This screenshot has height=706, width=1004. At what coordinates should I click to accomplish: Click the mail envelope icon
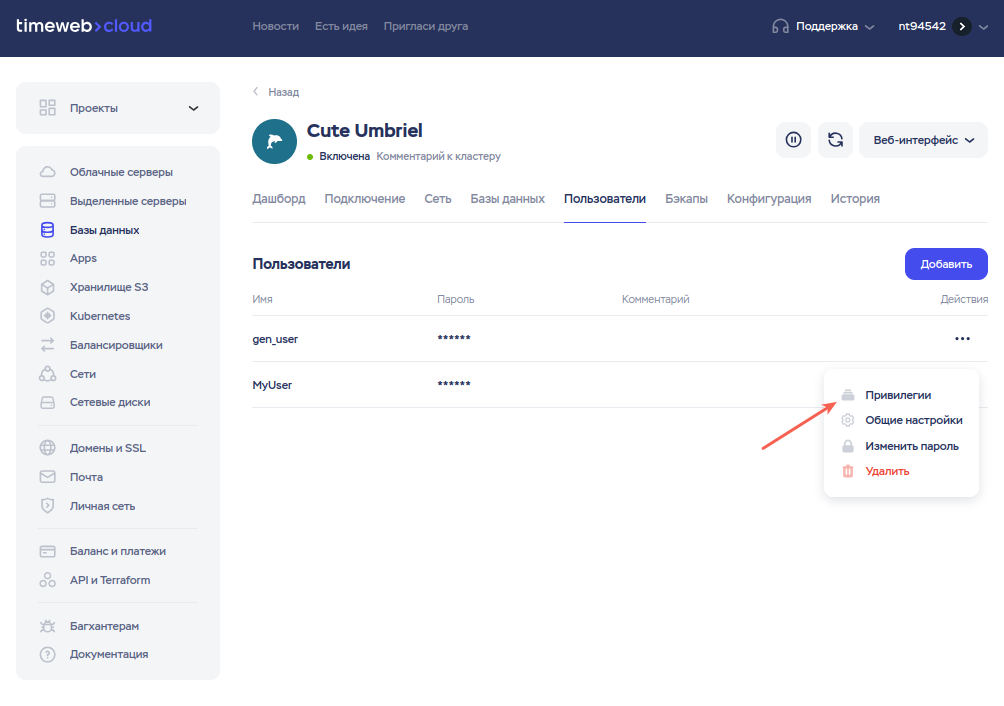47,477
